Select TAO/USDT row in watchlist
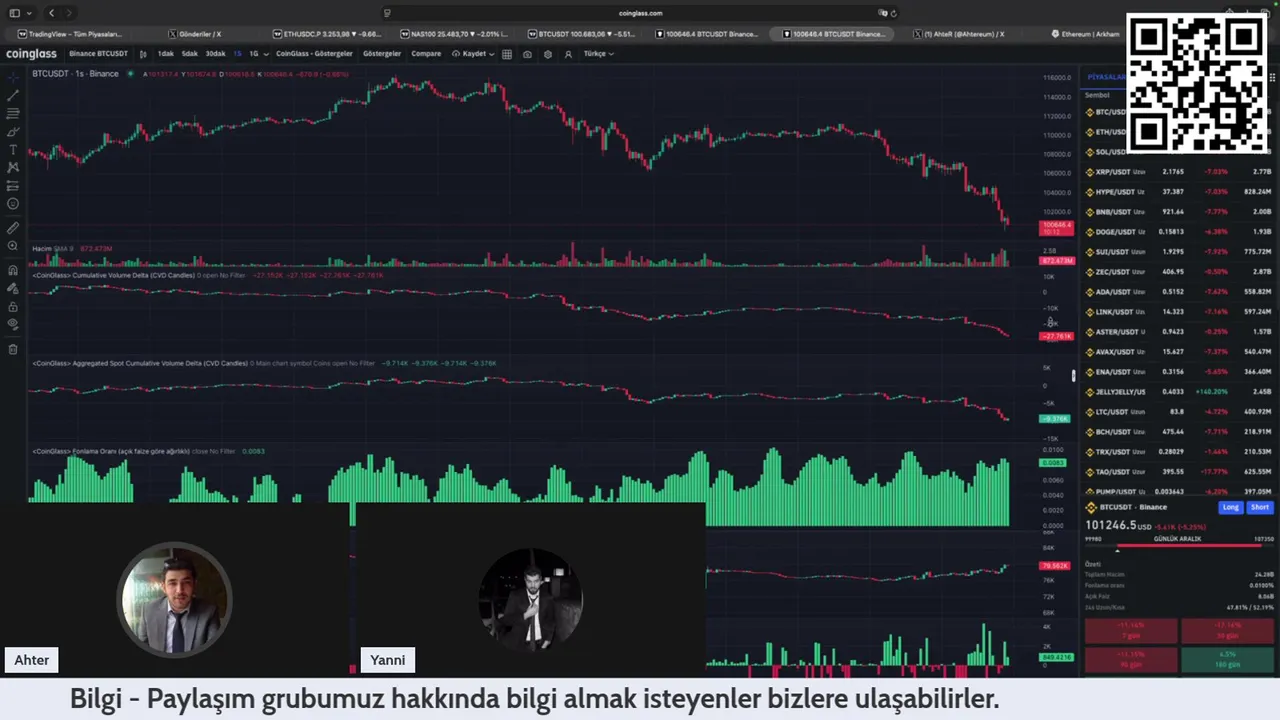1280x720 pixels. (x=1179, y=472)
